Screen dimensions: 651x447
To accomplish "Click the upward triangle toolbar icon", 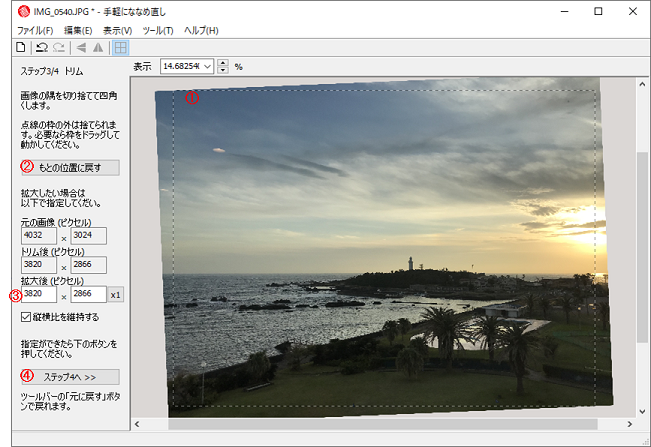I will (98, 47).
